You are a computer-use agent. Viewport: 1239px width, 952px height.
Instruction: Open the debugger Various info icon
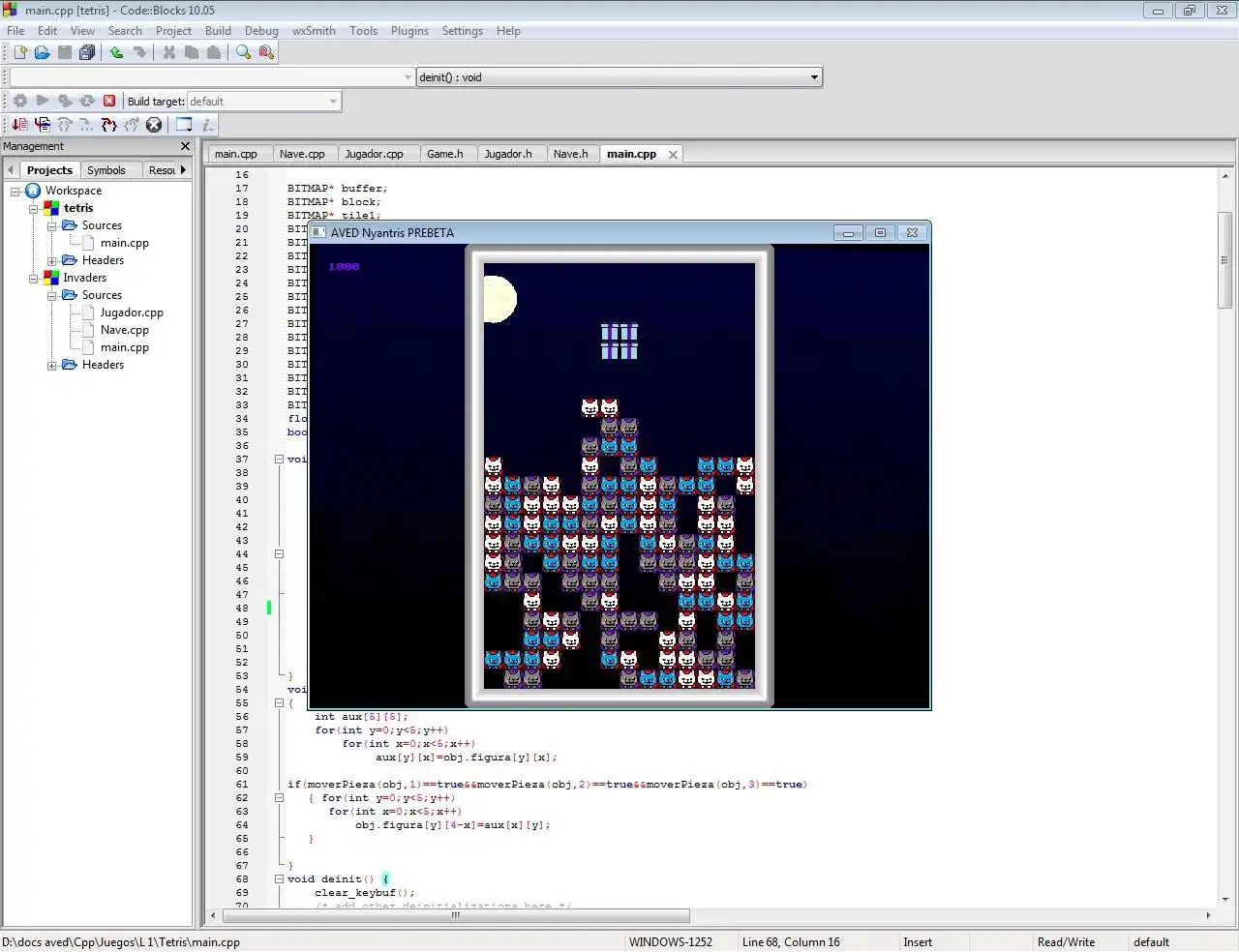[207, 125]
